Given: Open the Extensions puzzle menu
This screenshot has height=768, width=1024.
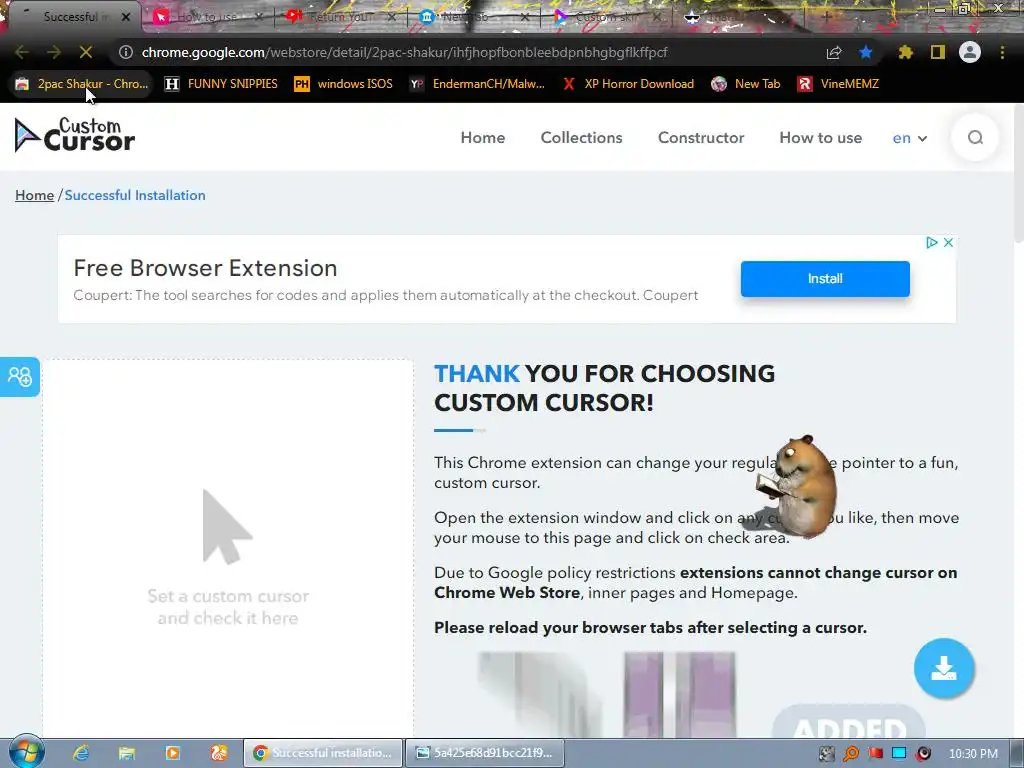Looking at the screenshot, I should (x=906, y=52).
